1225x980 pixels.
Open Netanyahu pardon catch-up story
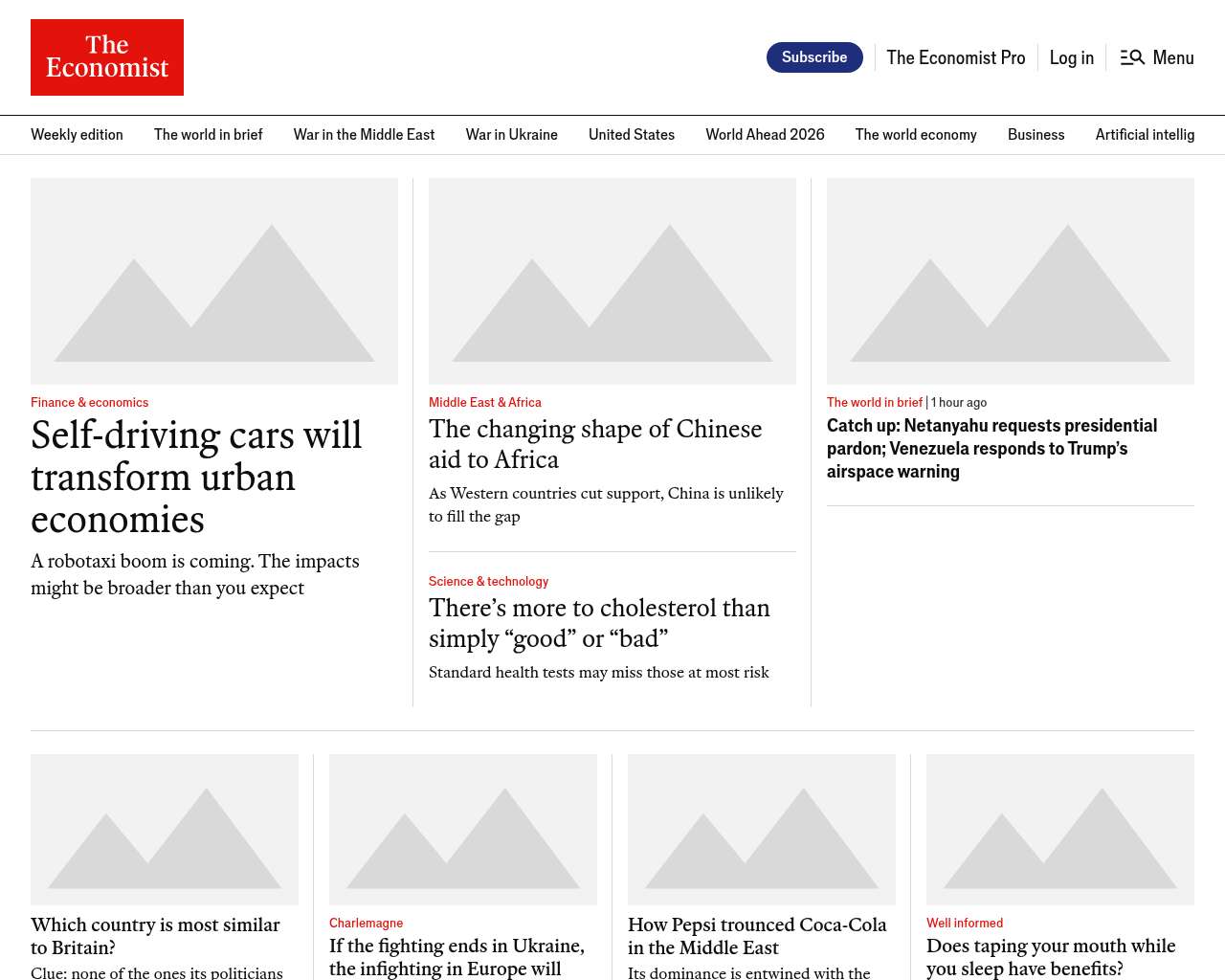pos(991,448)
